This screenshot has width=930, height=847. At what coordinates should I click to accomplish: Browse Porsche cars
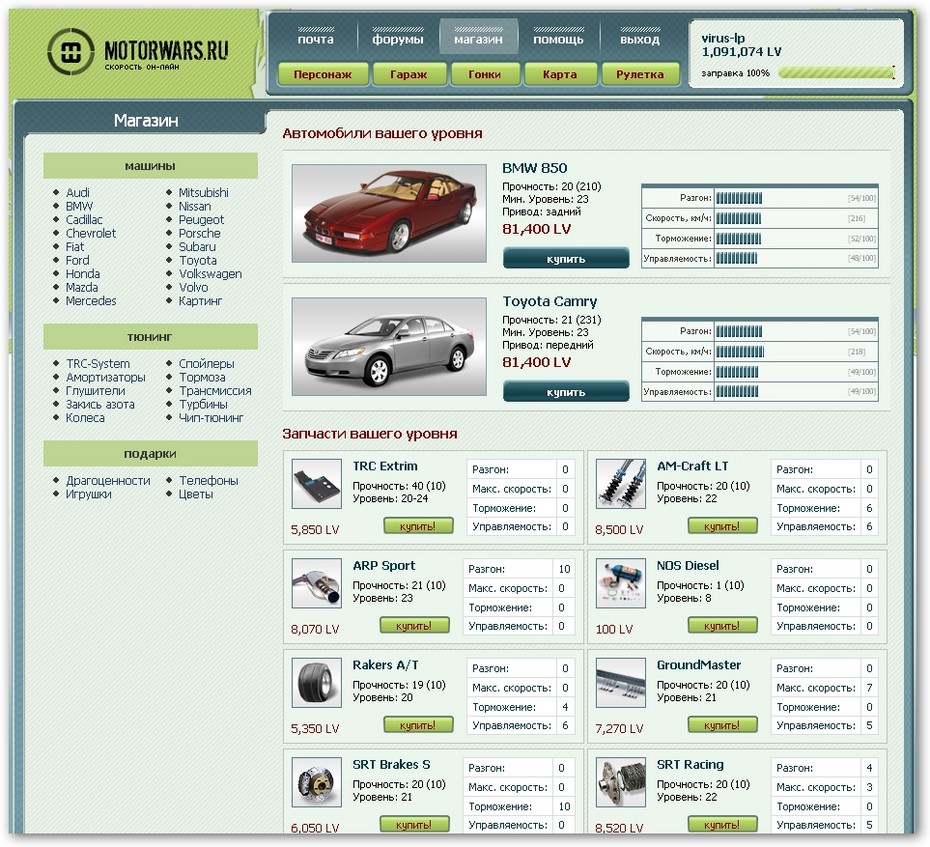[x=200, y=234]
